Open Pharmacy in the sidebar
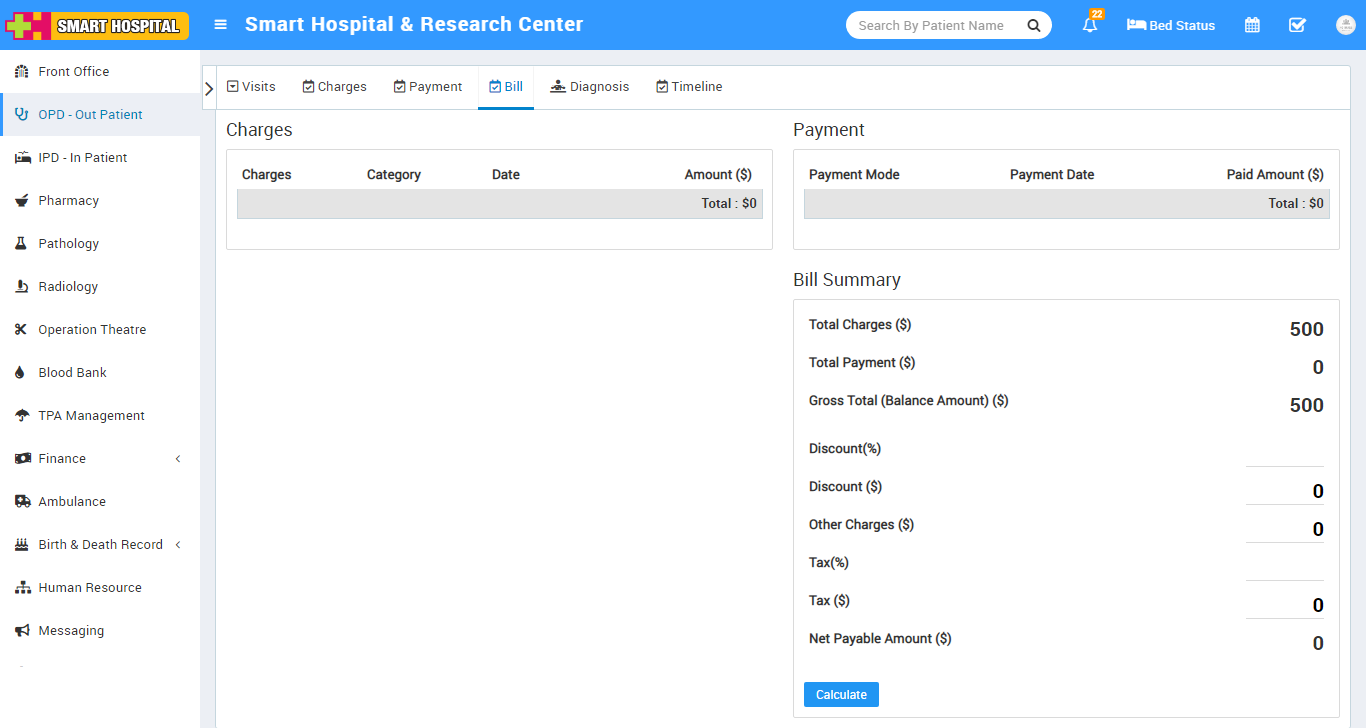Screen dimensions: 1366x728 click(68, 201)
